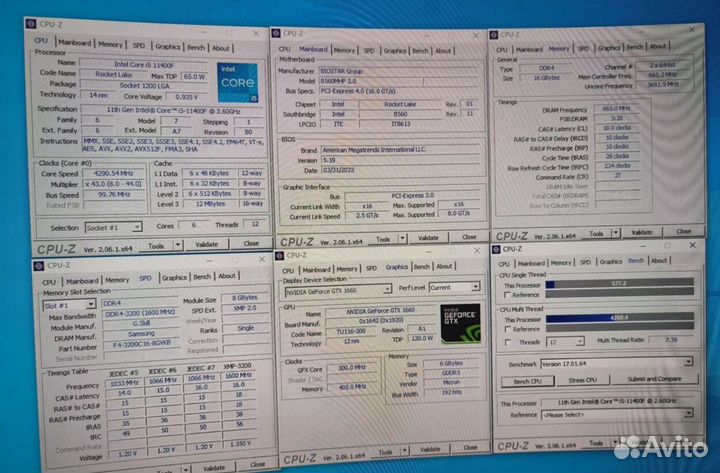Click the Intel Core processor logo
Image resolution: width=720 pixels, height=473 pixels.
tap(237, 82)
